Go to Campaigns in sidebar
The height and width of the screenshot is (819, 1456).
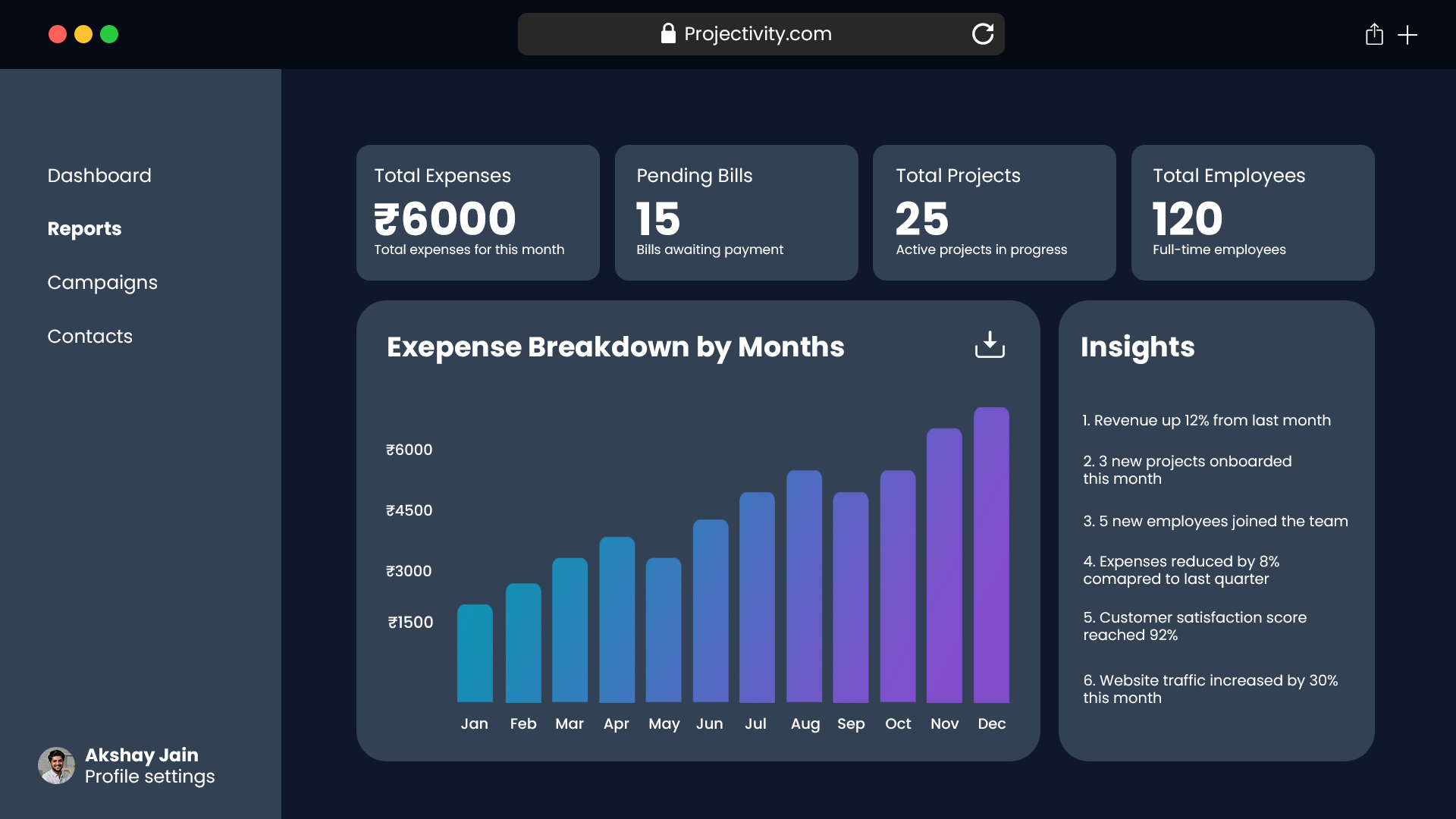click(102, 282)
